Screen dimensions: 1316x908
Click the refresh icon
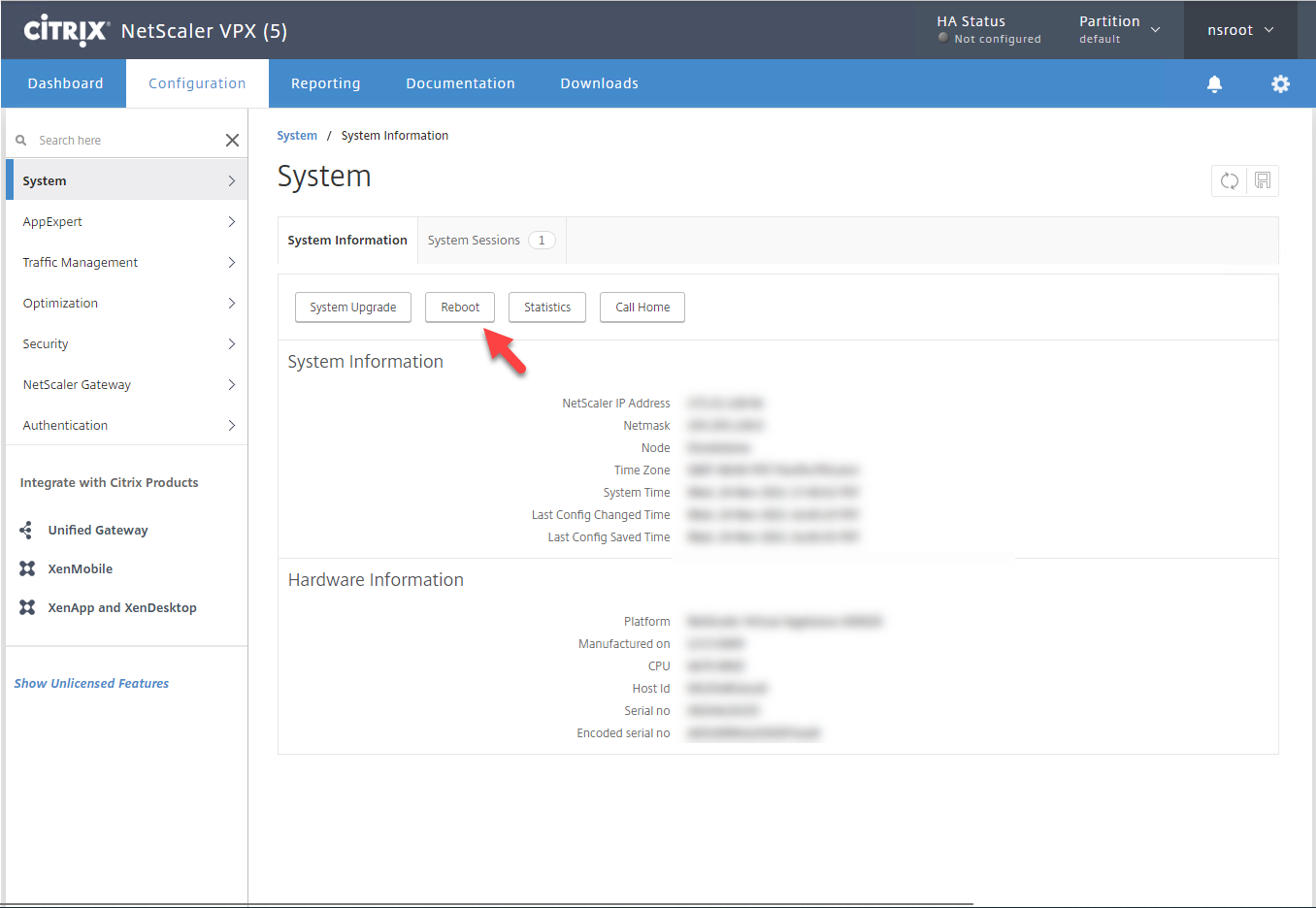coord(1230,180)
